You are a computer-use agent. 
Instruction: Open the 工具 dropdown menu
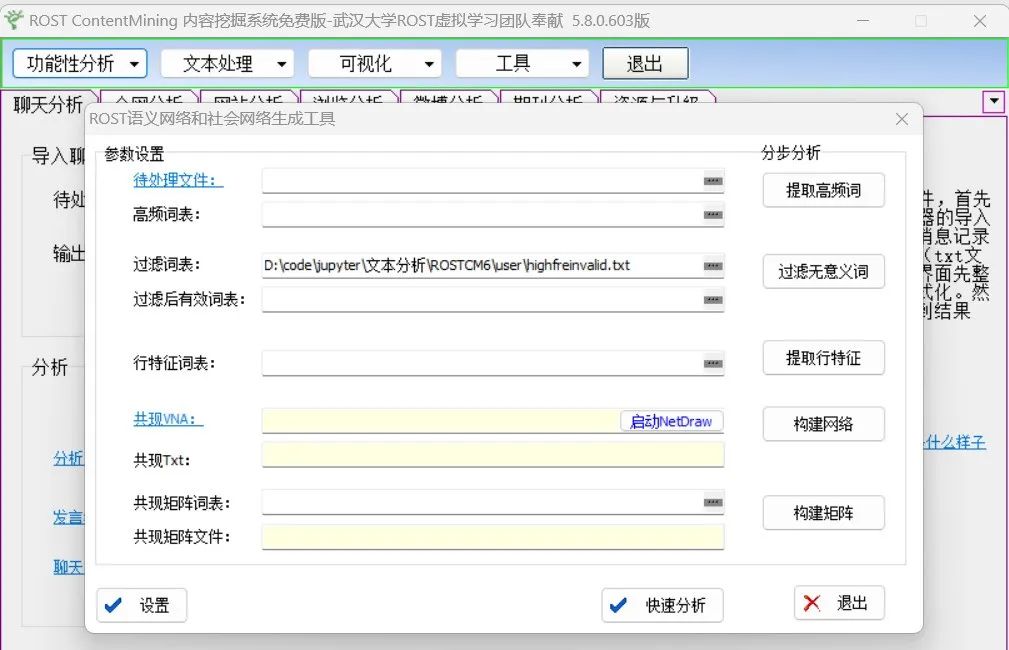[522, 62]
